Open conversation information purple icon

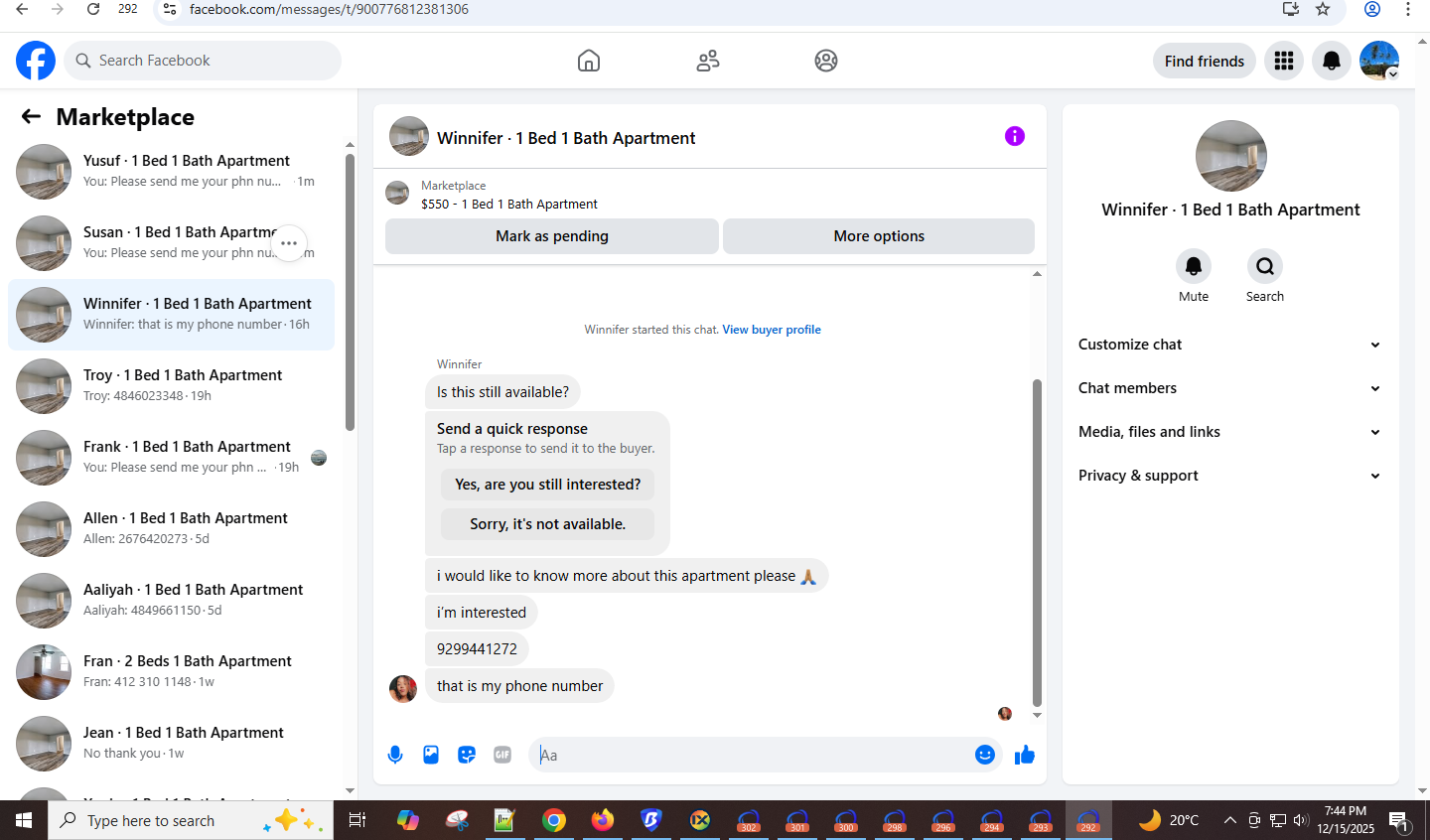(1014, 136)
